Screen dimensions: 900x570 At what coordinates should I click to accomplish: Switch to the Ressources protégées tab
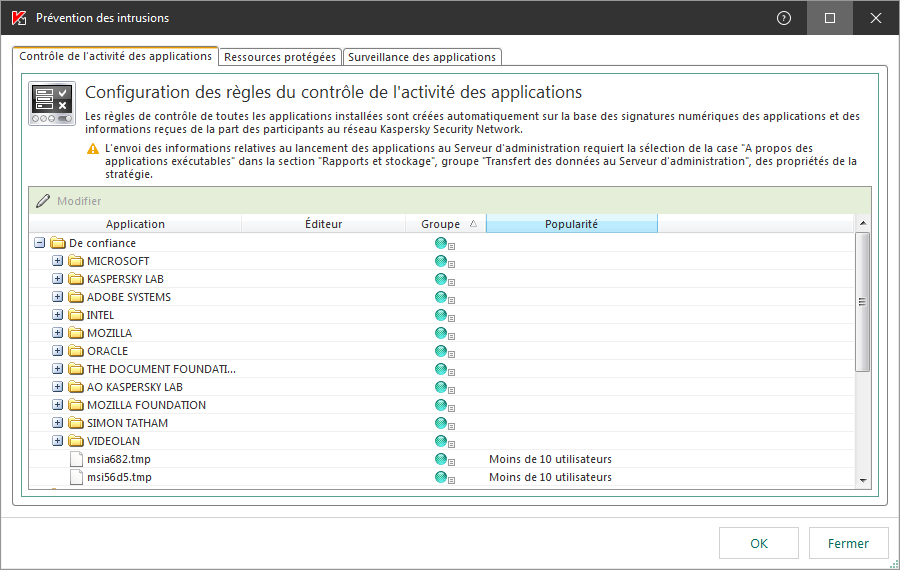(x=280, y=57)
